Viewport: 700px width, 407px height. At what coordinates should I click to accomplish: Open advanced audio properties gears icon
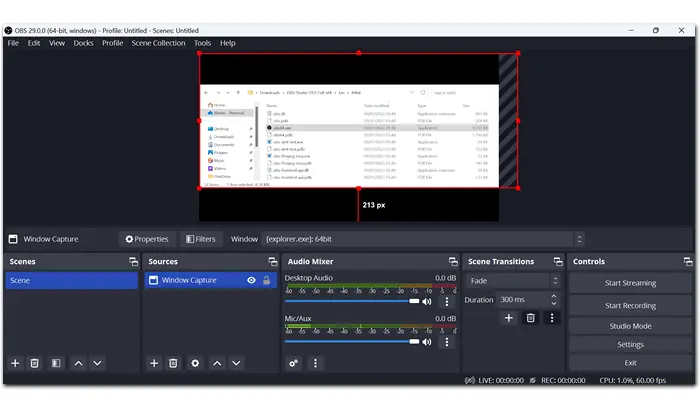[293, 363]
